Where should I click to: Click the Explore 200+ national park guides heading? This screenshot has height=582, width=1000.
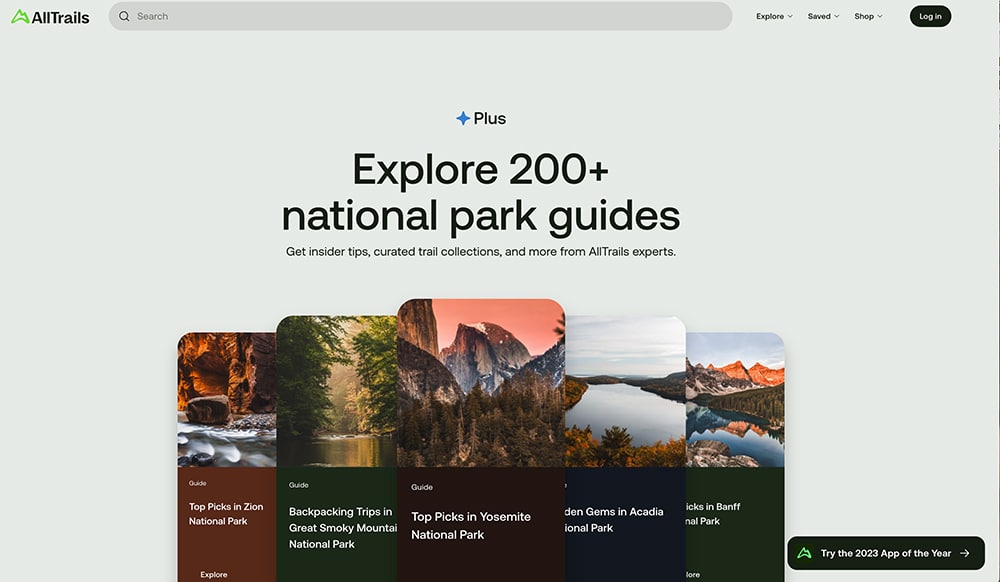(481, 192)
